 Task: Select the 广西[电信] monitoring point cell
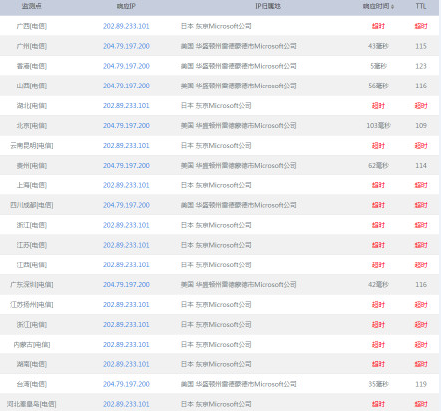[x=32, y=26]
